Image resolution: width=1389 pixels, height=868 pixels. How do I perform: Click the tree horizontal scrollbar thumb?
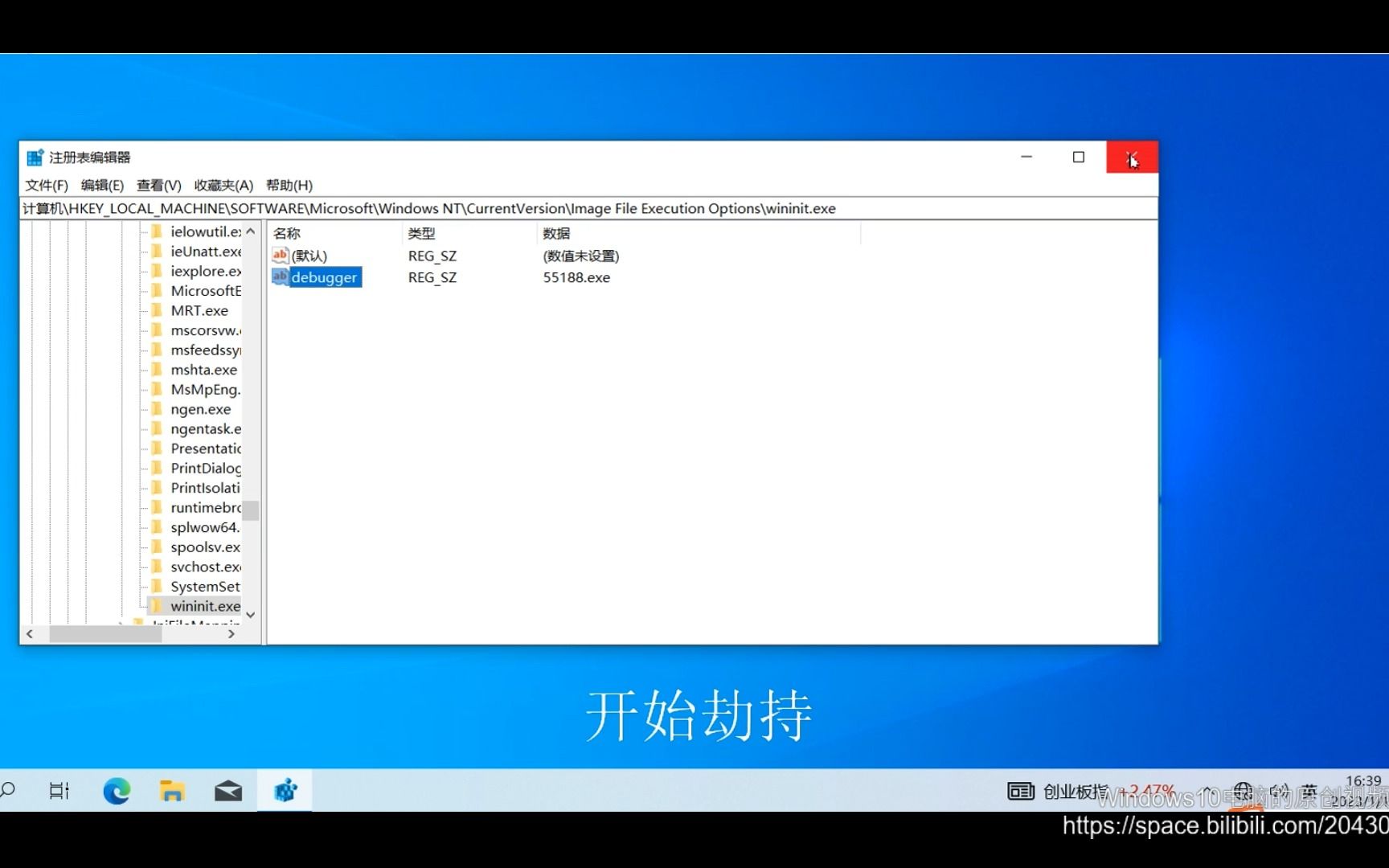coord(105,634)
